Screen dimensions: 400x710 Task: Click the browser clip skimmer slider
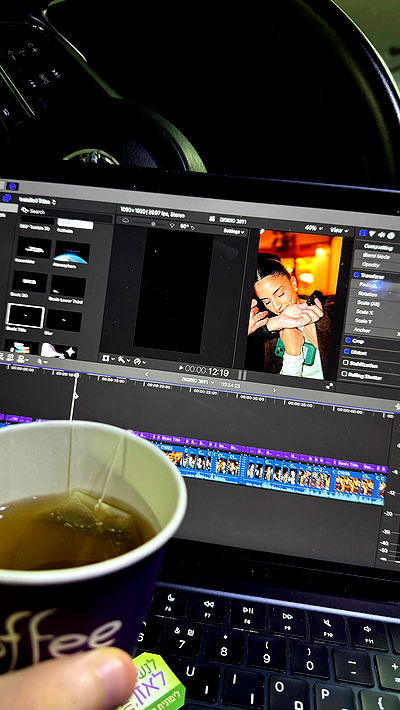[x=152, y=223]
